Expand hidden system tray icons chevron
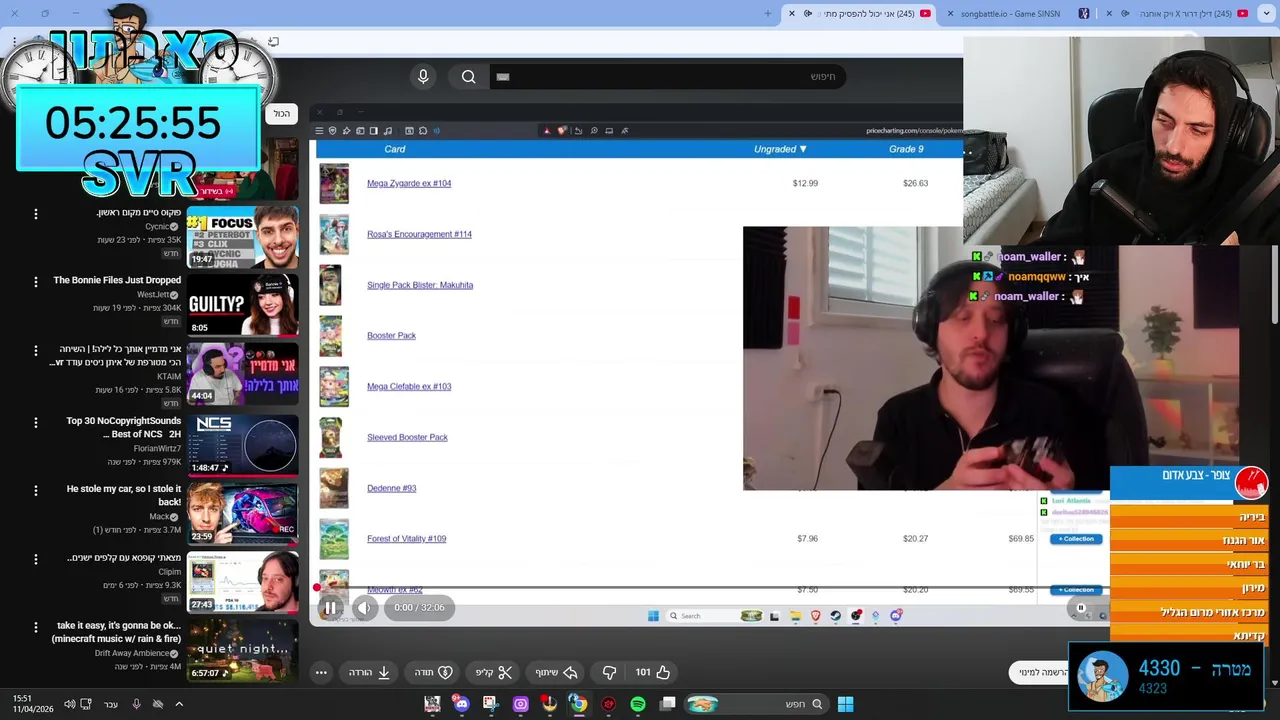The height and width of the screenshot is (720, 1280). point(179,704)
